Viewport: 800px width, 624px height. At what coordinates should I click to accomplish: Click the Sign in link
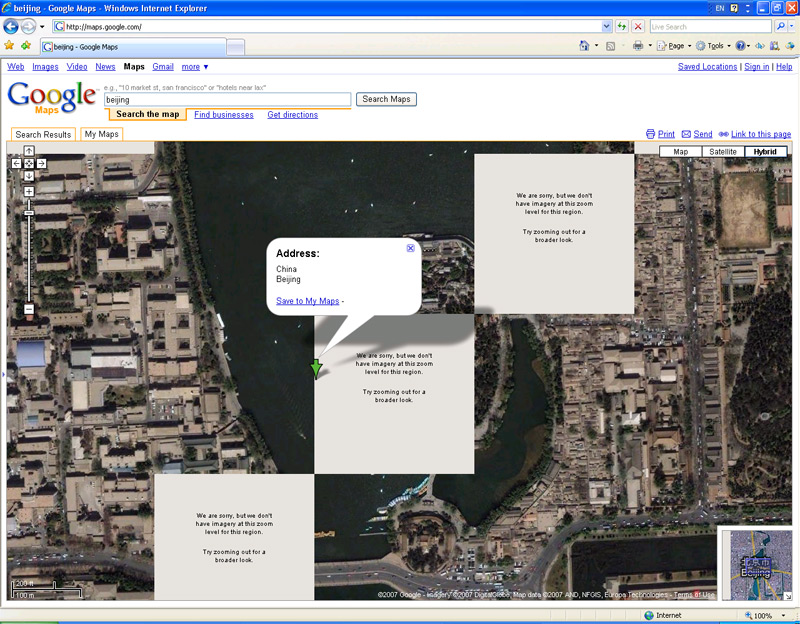[756, 67]
